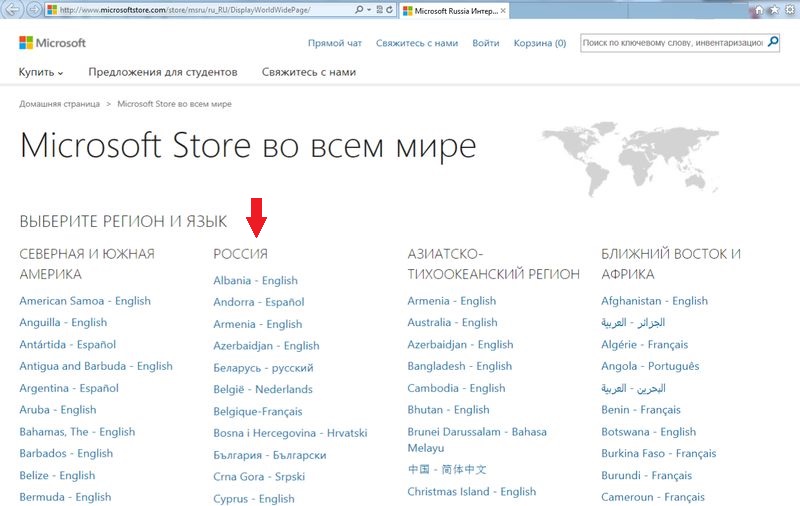The height and width of the screenshot is (506, 800).
Task: Select Bosna i Hercegovina - Hrvatski
Action: point(290,433)
